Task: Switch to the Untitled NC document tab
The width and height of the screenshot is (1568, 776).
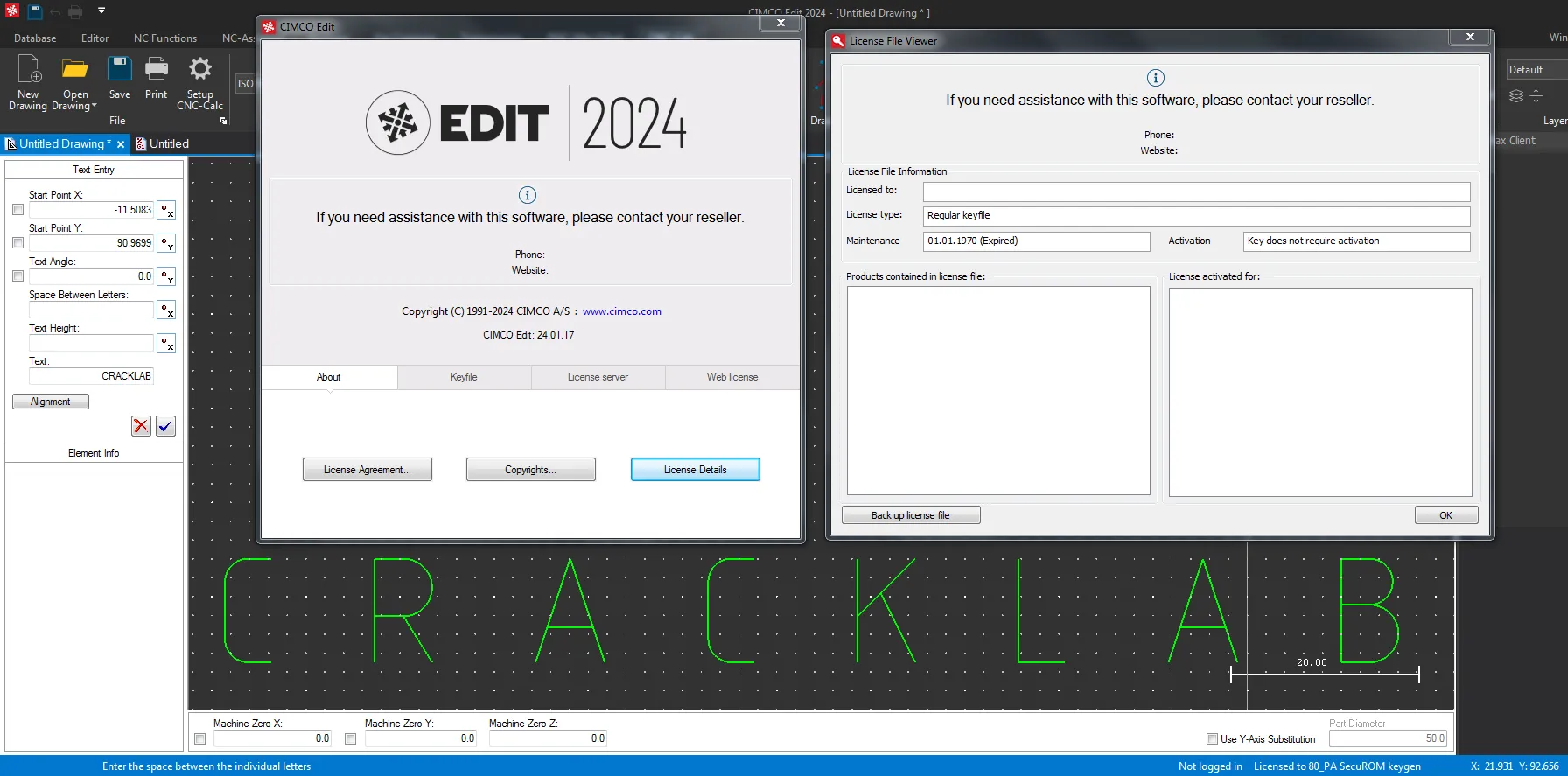Action: 163,143
